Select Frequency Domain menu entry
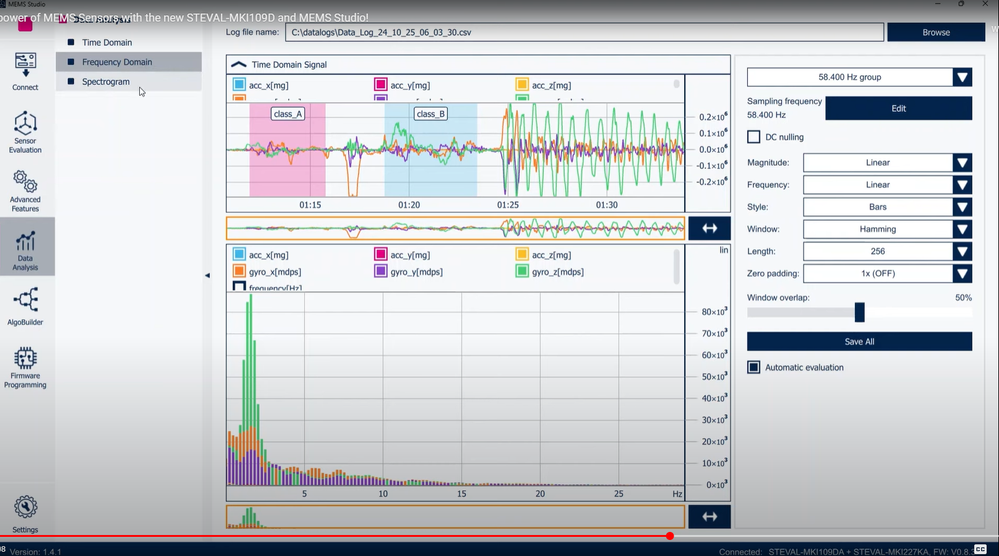 point(129,62)
